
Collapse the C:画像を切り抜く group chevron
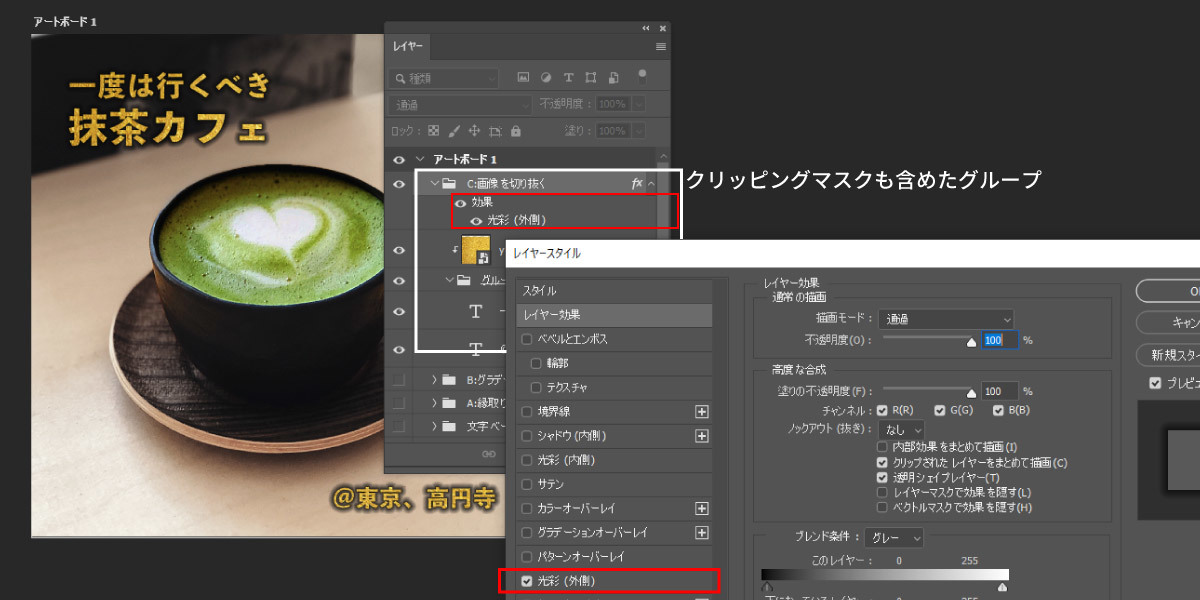pos(434,184)
